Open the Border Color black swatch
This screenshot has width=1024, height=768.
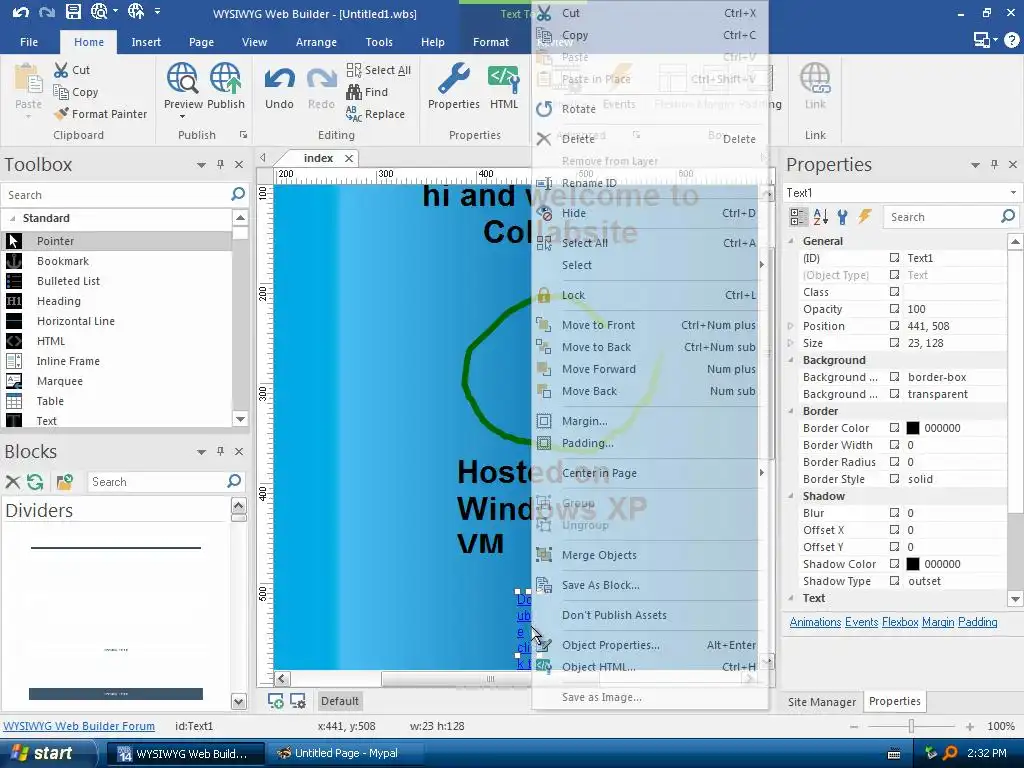pos(913,428)
